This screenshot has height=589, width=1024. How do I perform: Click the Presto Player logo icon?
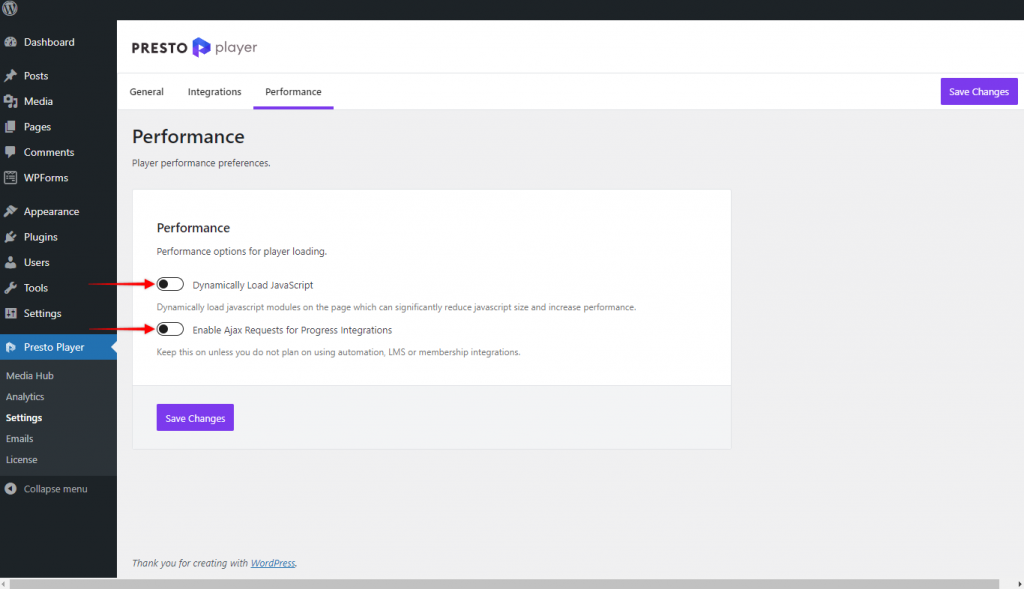(x=202, y=47)
